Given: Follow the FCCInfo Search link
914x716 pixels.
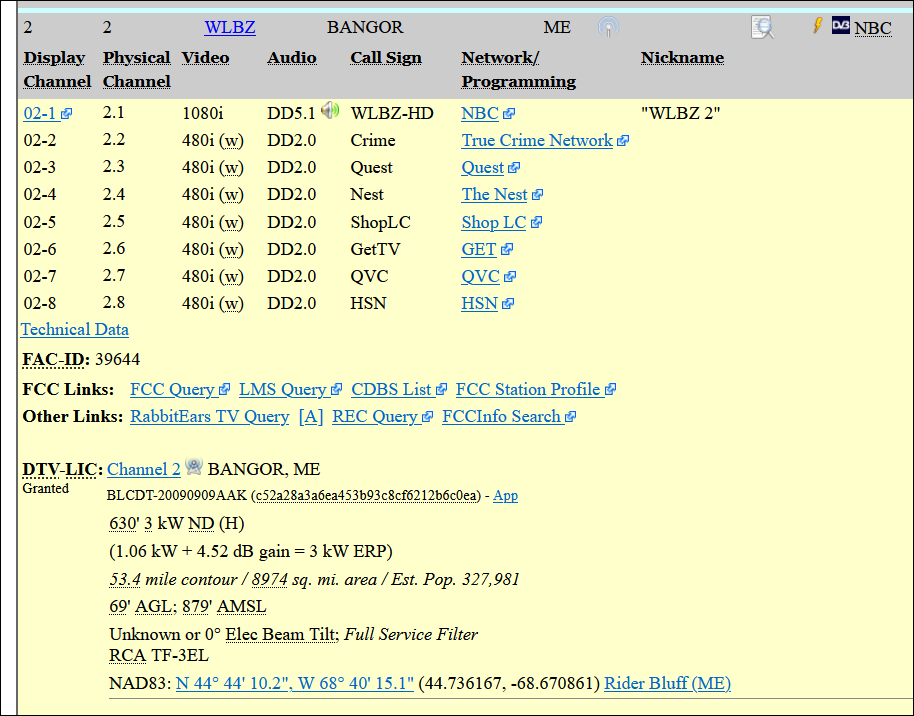Looking at the screenshot, I should [509, 417].
